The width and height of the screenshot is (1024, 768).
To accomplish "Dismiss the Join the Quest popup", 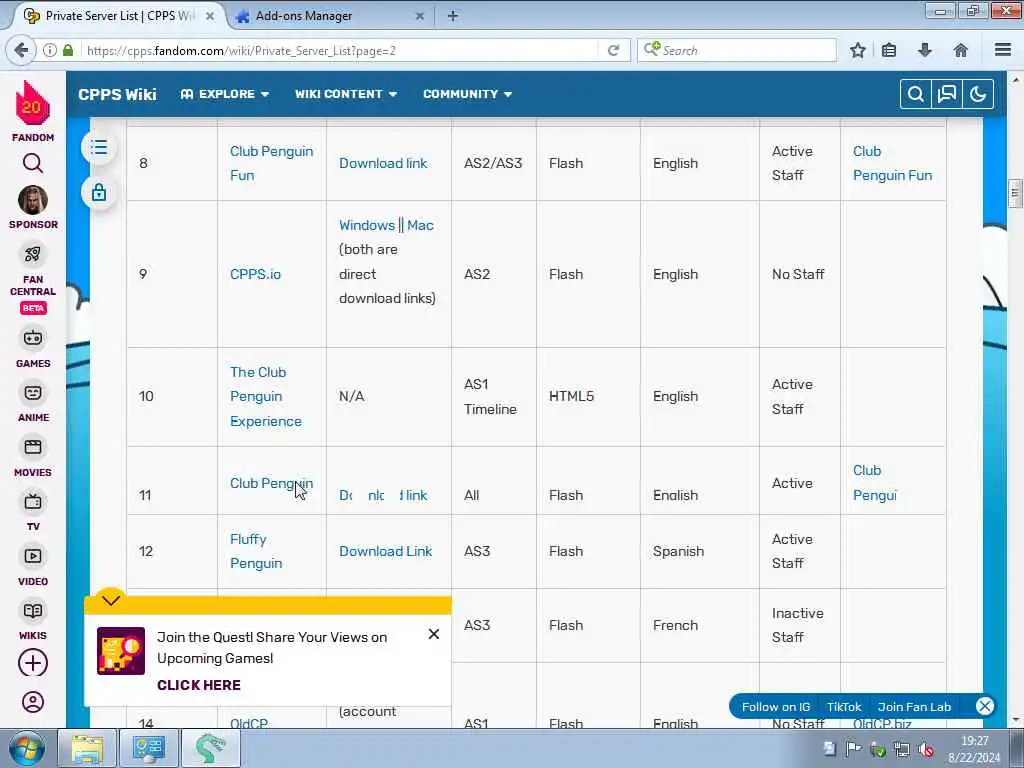I will [434, 634].
